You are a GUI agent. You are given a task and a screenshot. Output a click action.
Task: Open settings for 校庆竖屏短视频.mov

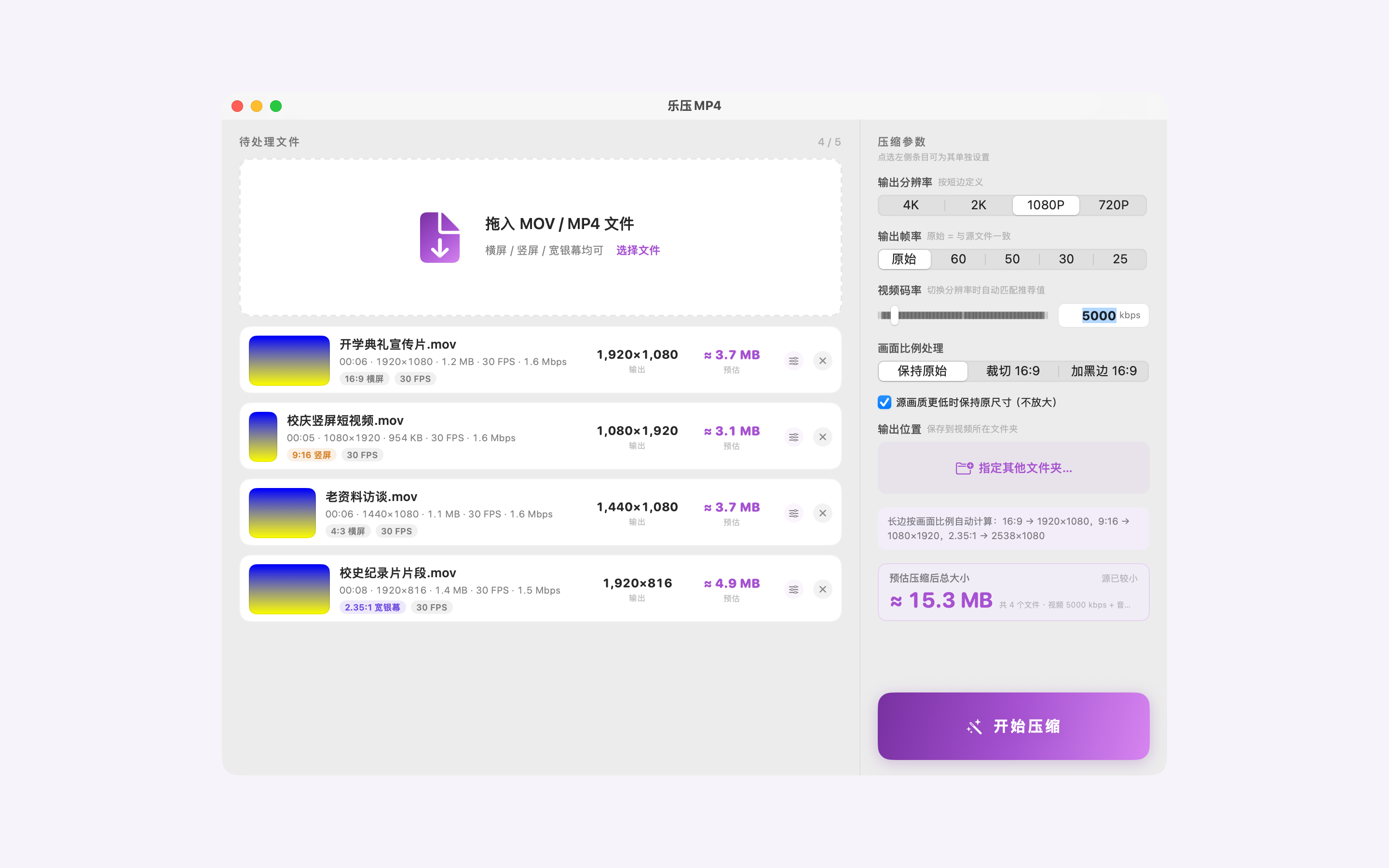[793, 437]
